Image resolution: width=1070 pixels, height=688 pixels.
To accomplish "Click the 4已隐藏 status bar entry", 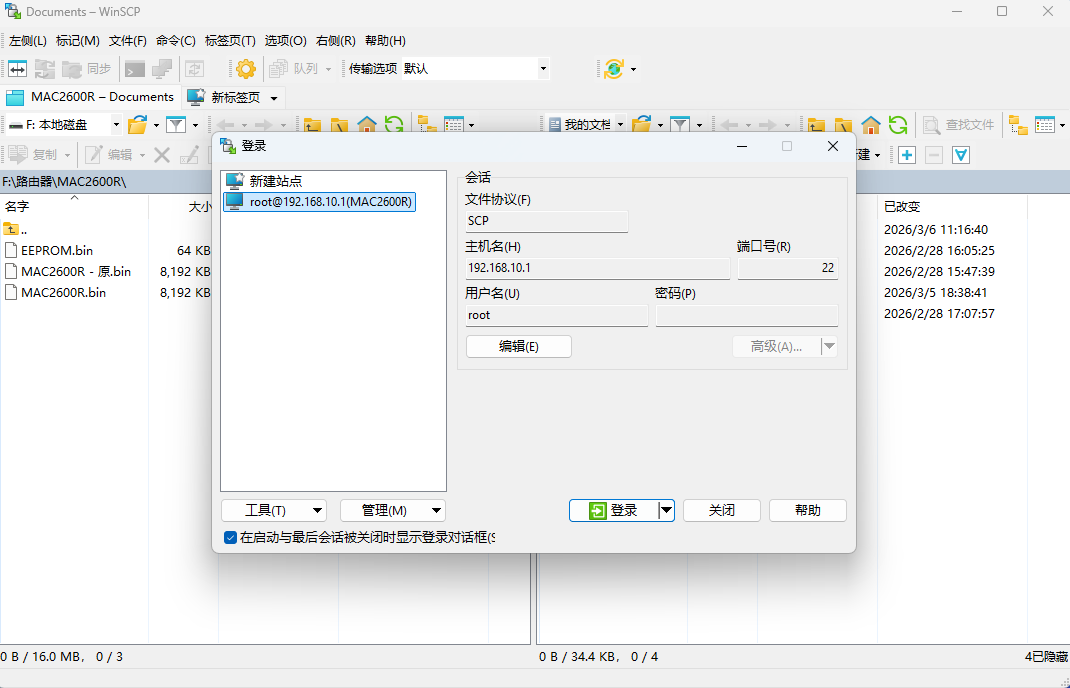I will 1046,657.
